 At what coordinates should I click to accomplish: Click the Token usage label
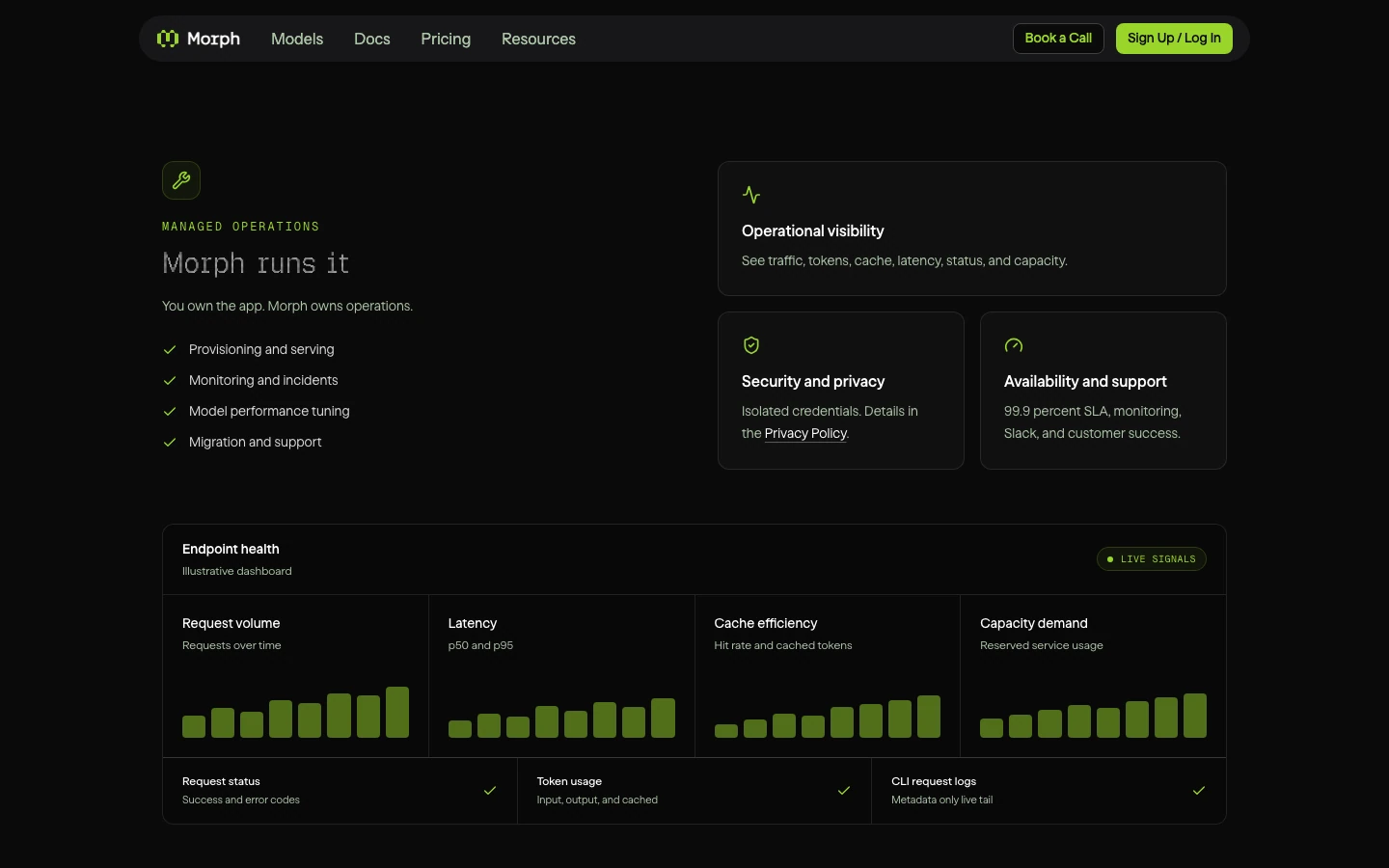point(569,781)
